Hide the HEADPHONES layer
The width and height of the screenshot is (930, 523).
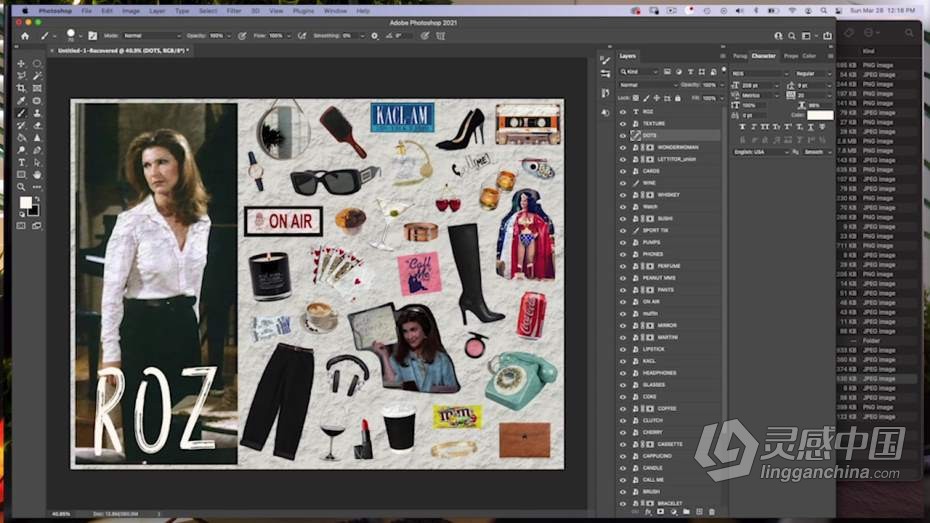(623, 373)
